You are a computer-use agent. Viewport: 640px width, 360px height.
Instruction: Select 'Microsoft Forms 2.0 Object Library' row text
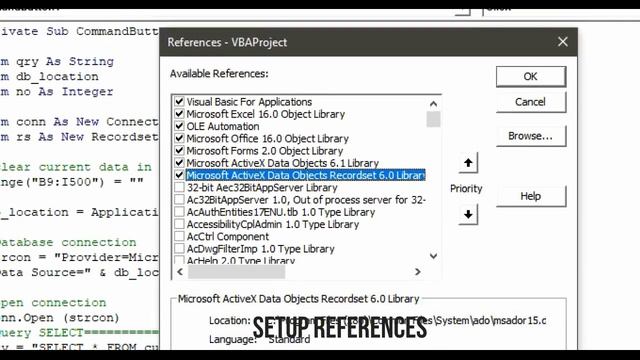264,151
